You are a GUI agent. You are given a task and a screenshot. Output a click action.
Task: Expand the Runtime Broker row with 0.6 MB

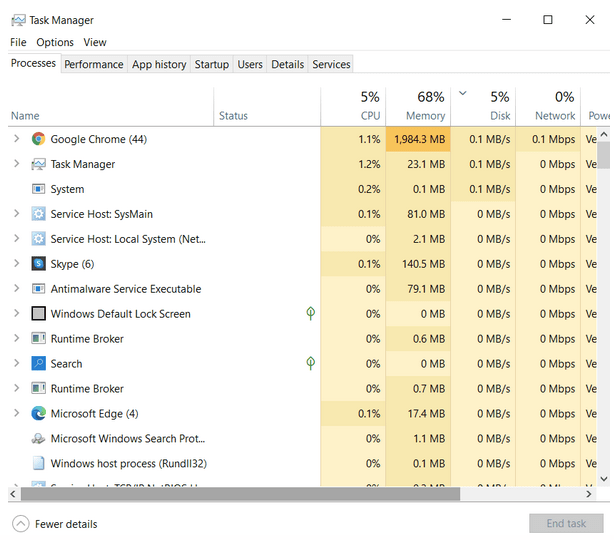[x=16, y=338]
